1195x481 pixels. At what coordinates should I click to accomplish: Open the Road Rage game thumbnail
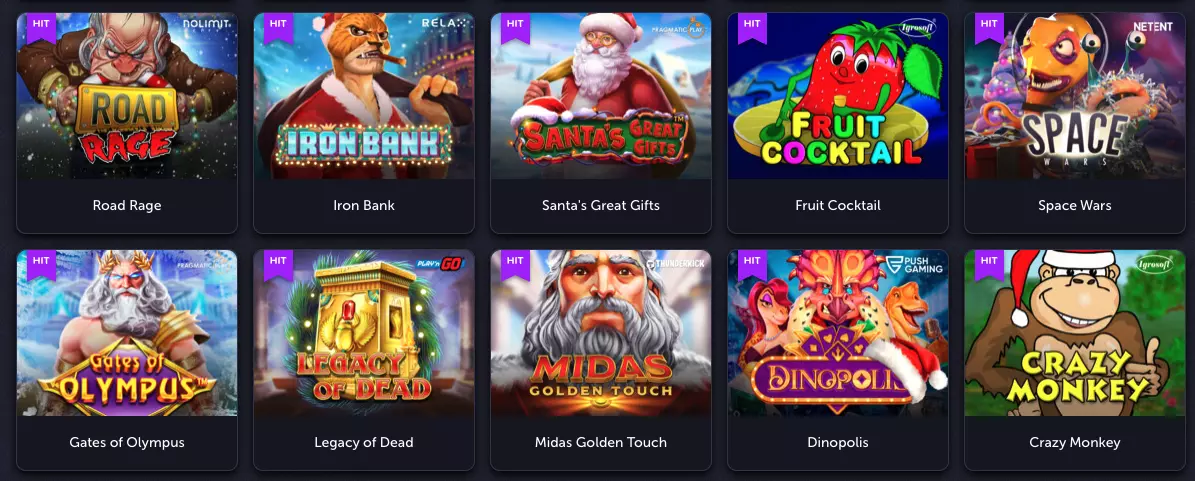coord(127,96)
